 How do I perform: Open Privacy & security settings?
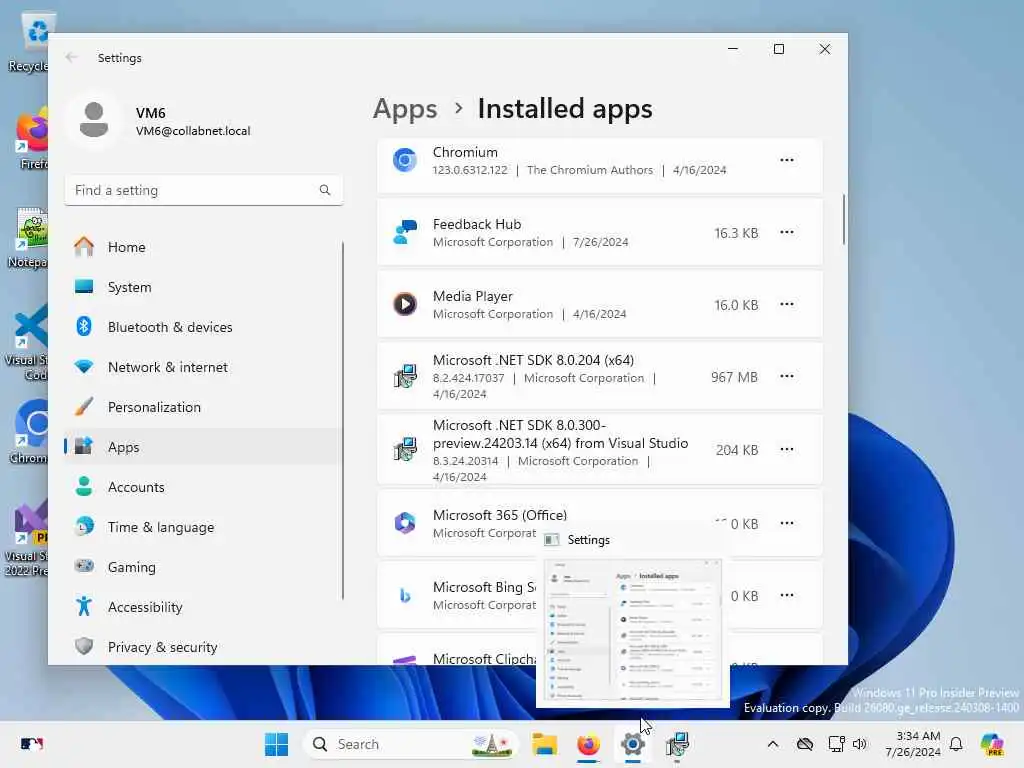[202, 647]
